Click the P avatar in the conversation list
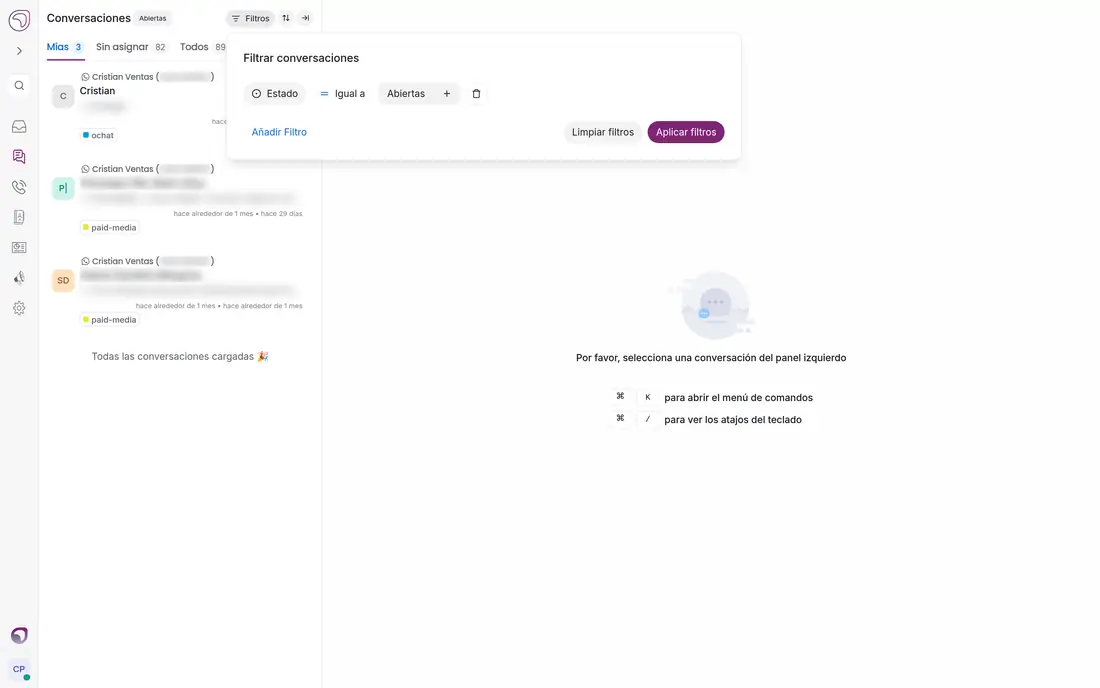 click(63, 188)
